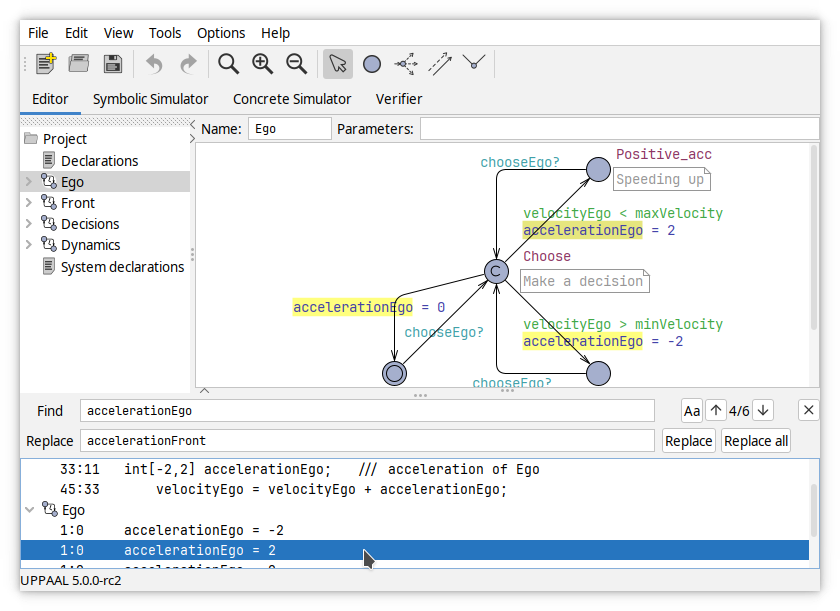
Task: Open the Options menu
Action: pyautogui.click(x=221, y=33)
